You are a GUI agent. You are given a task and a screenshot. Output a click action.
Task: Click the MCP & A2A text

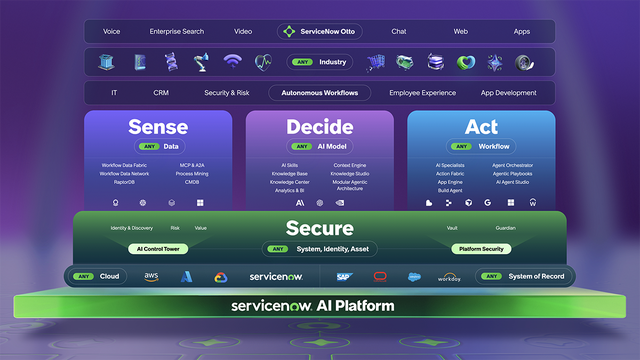point(192,165)
